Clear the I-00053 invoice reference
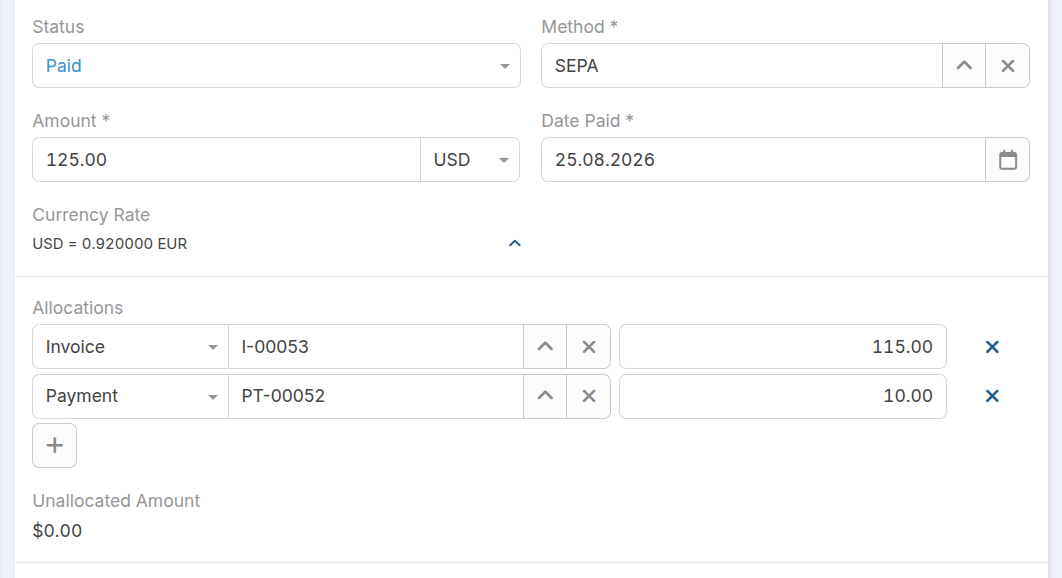 589,347
